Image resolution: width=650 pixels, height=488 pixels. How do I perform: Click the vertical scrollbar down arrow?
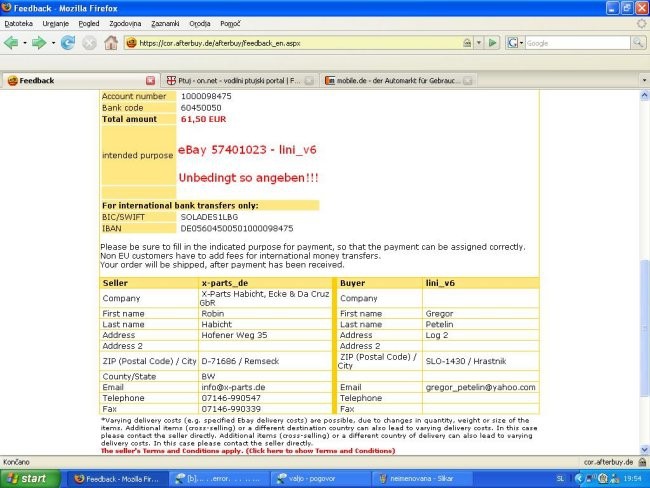click(645, 449)
